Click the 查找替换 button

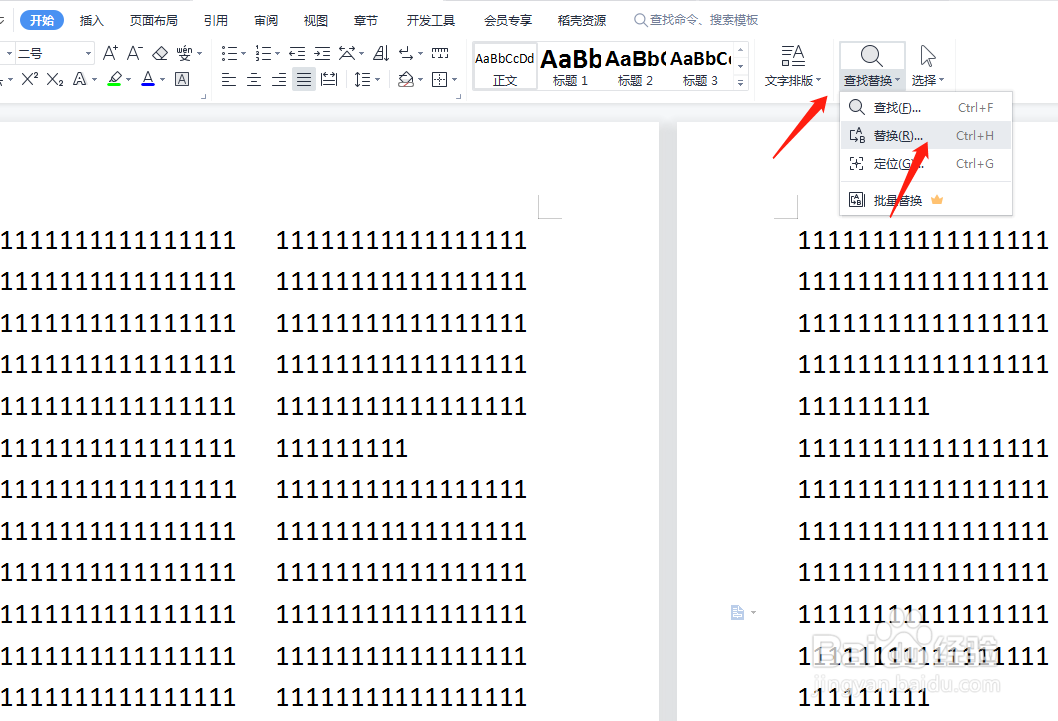tap(872, 66)
